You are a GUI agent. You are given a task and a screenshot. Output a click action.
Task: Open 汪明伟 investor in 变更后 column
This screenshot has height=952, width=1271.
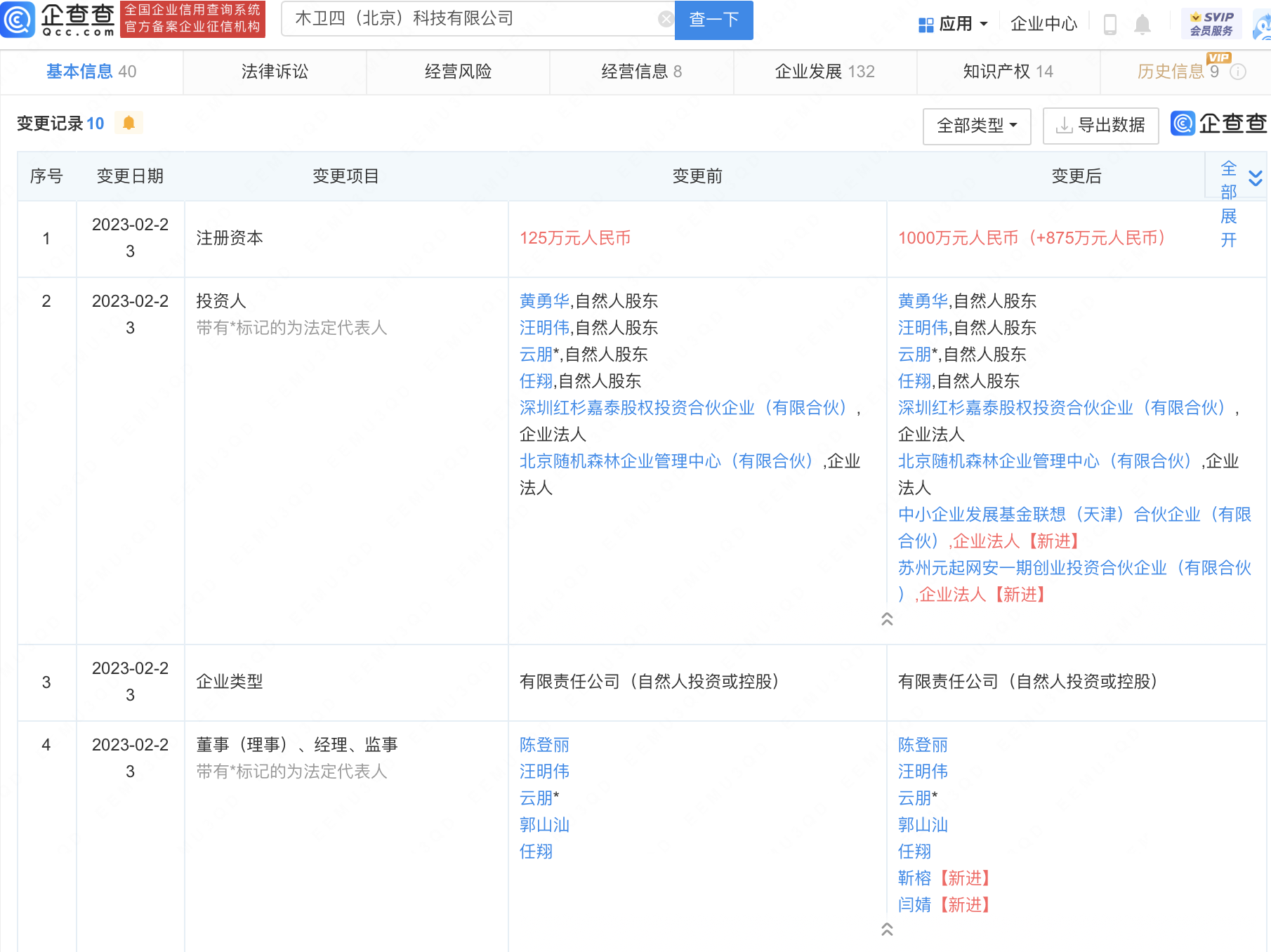[x=923, y=328]
